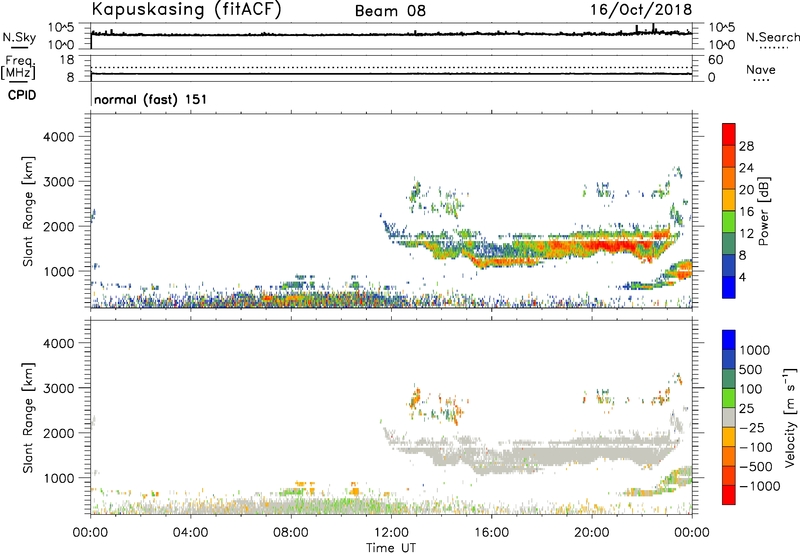800x554 pixels.
Task: Click the noise spike in N.Sky trace
Action: pyautogui.click(x=654, y=28)
